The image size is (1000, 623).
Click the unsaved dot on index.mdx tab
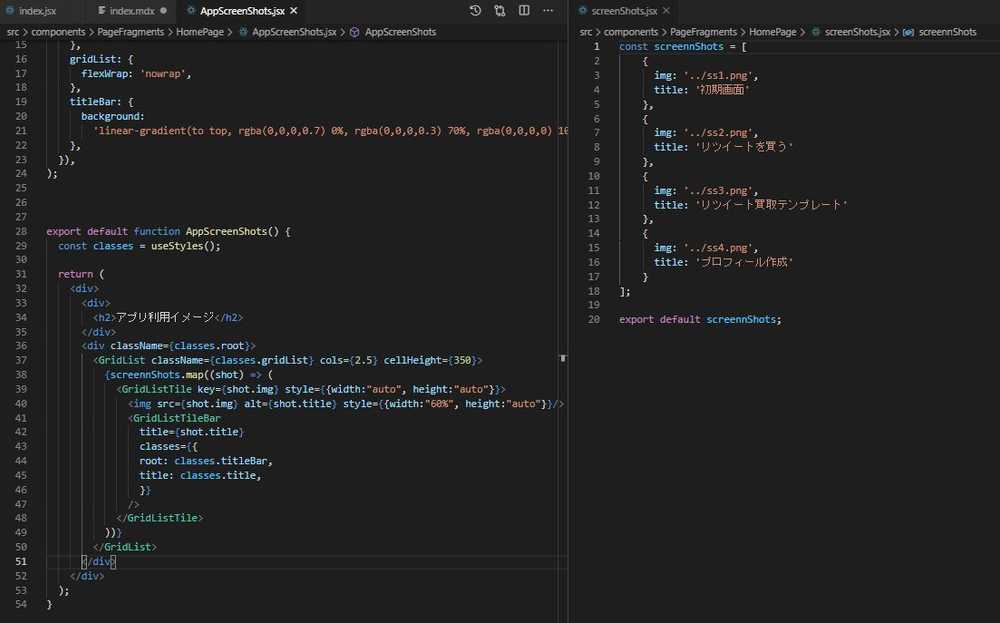point(163,11)
